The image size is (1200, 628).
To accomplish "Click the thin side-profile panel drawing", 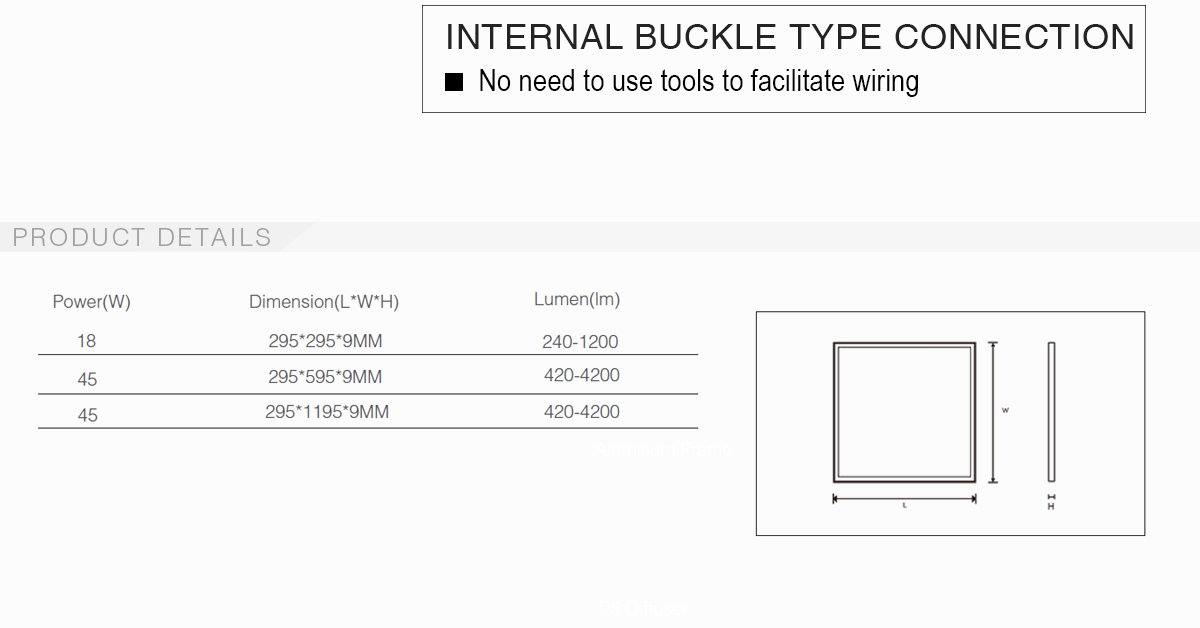I will [1051, 412].
